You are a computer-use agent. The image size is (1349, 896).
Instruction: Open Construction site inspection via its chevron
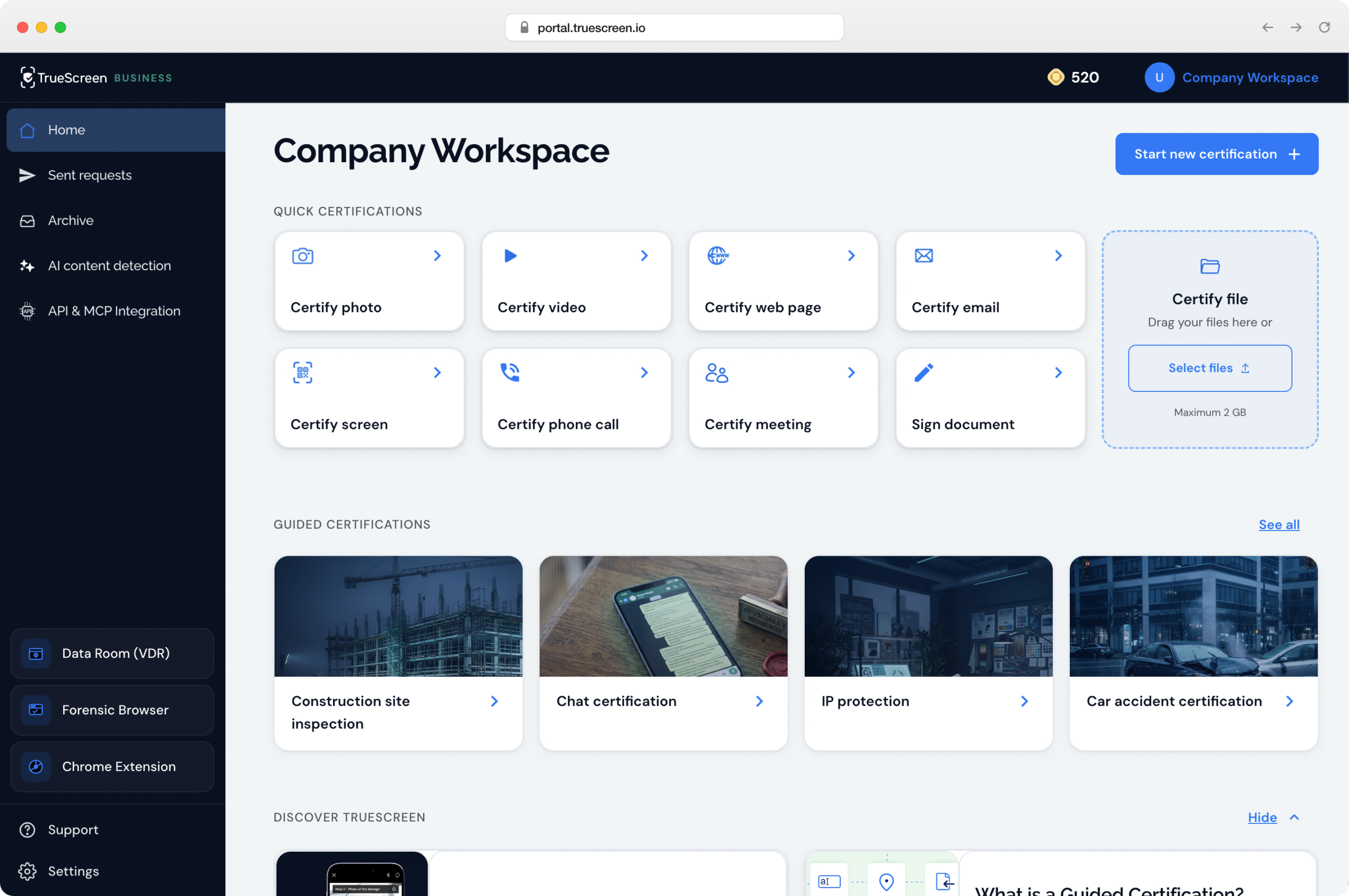pyautogui.click(x=494, y=701)
